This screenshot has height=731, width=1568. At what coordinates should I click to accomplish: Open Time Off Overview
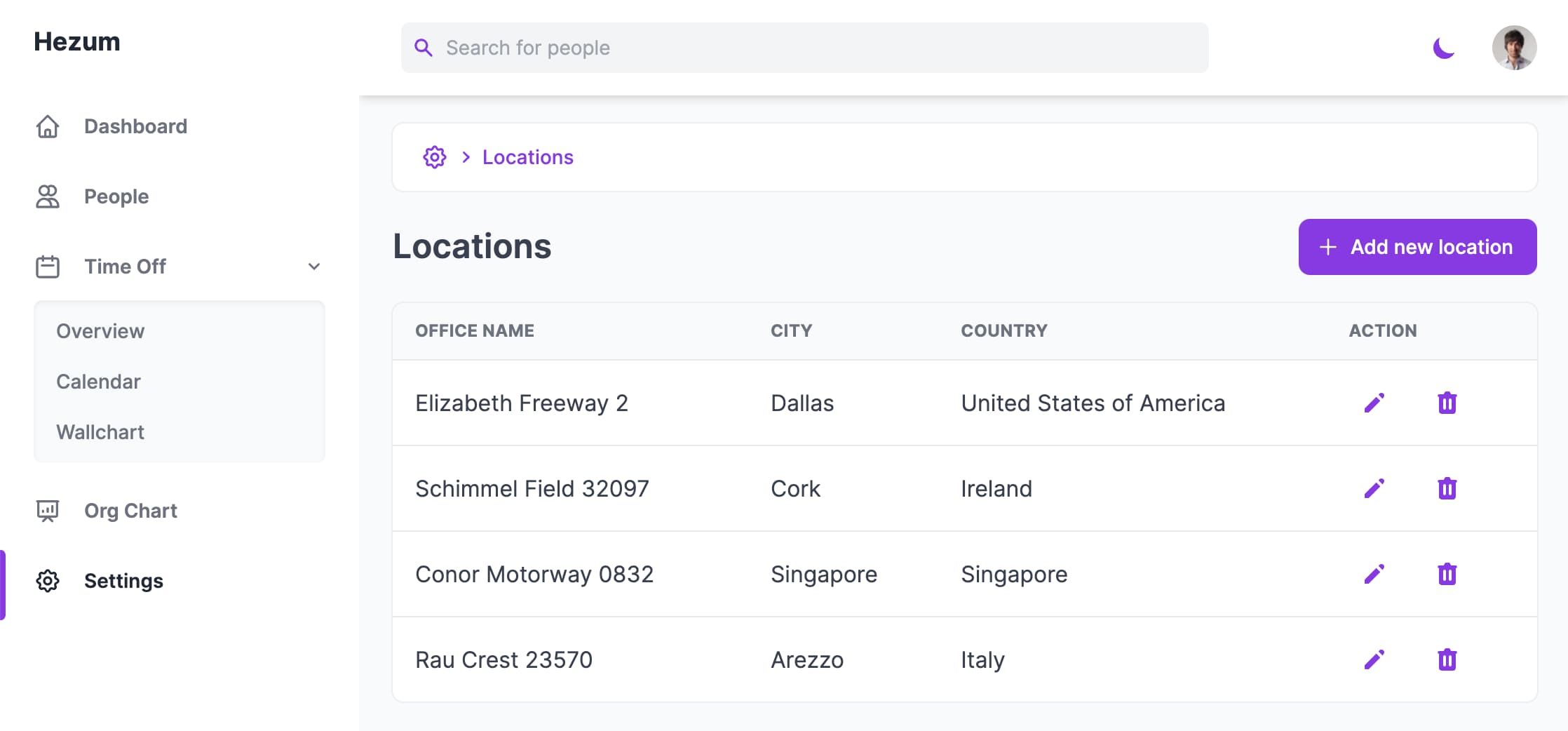(100, 331)
